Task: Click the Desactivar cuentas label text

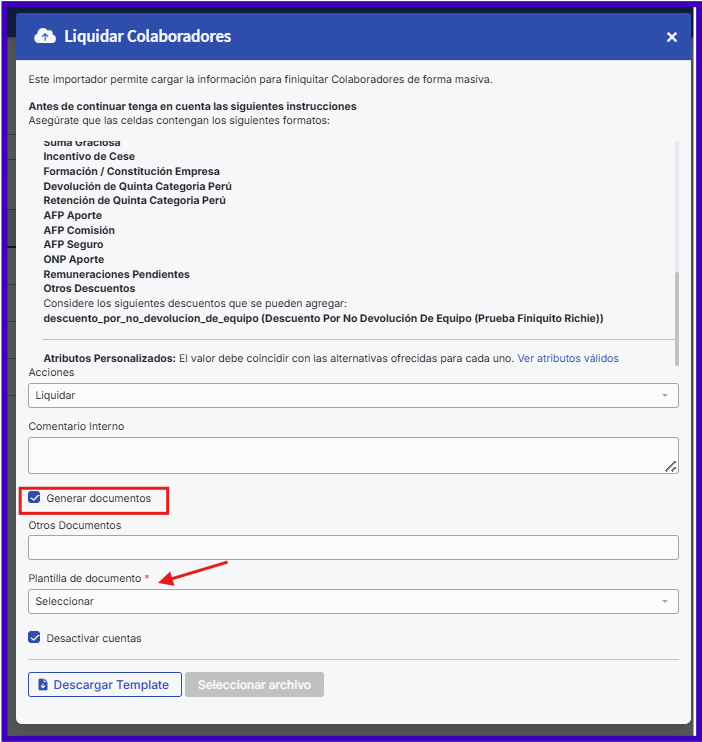Action: 93,638
